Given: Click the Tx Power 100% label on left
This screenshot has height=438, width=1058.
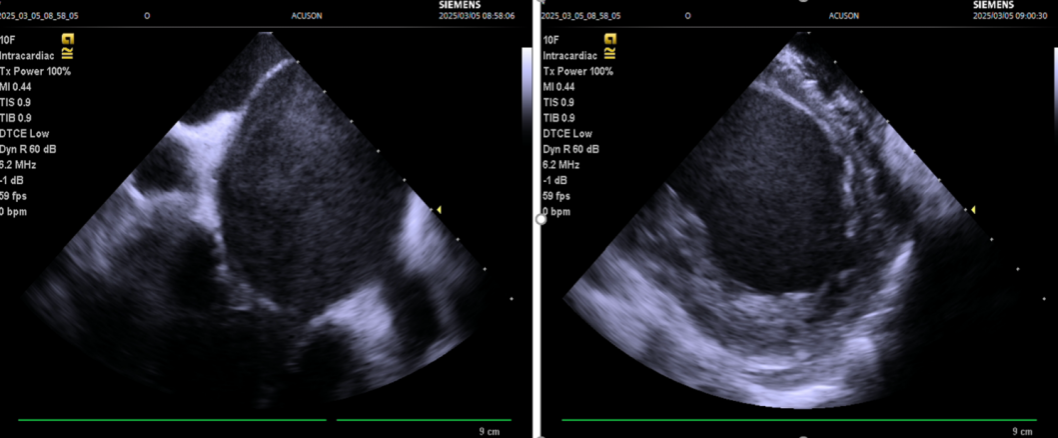Looking at the screenshot, I should pos(35,72).
